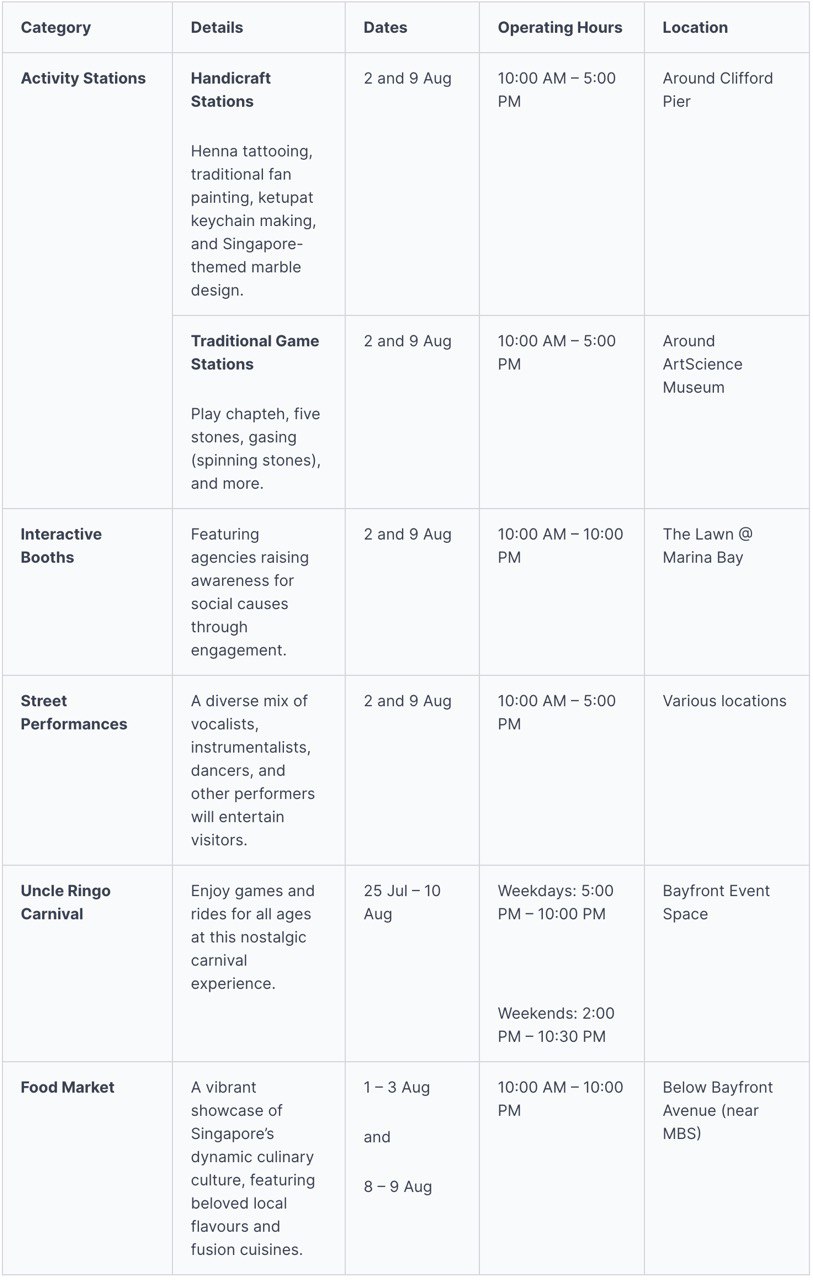The width and height of the screenshot is (813, 1280).
Task: Click the Location column header
Action: [695, 27]
